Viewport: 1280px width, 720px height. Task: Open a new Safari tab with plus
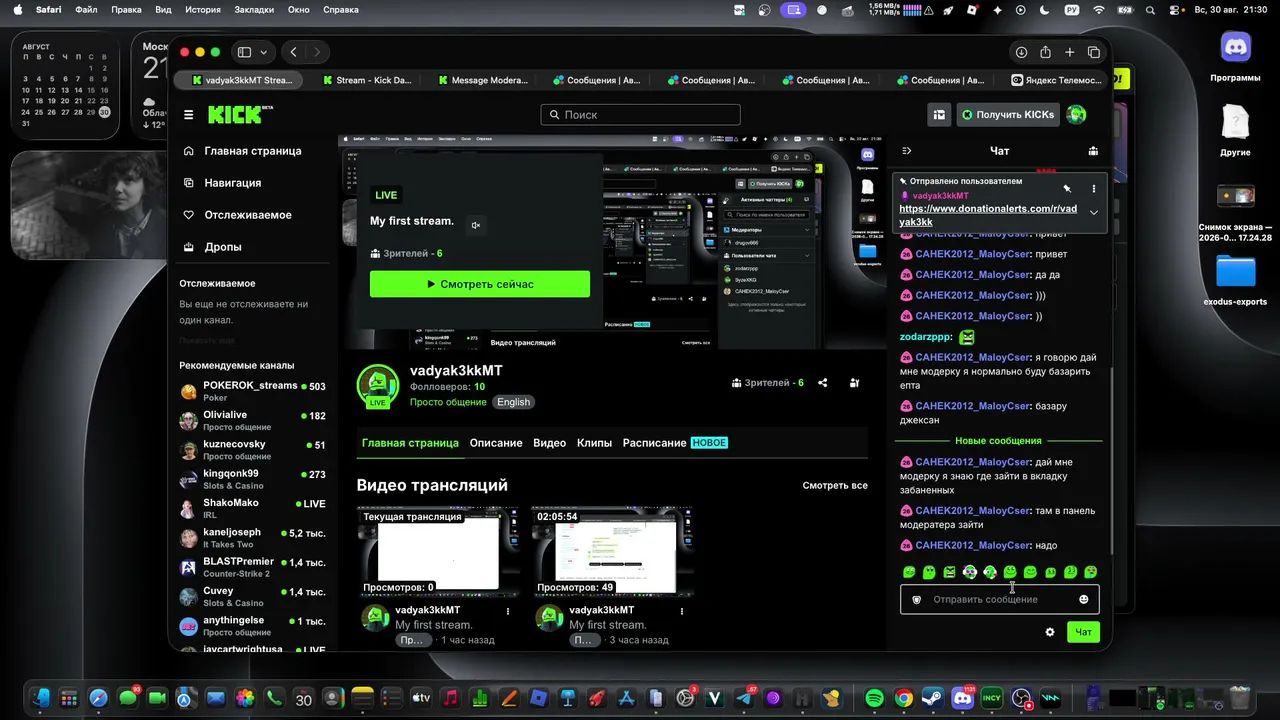(x=1069, y=52)
